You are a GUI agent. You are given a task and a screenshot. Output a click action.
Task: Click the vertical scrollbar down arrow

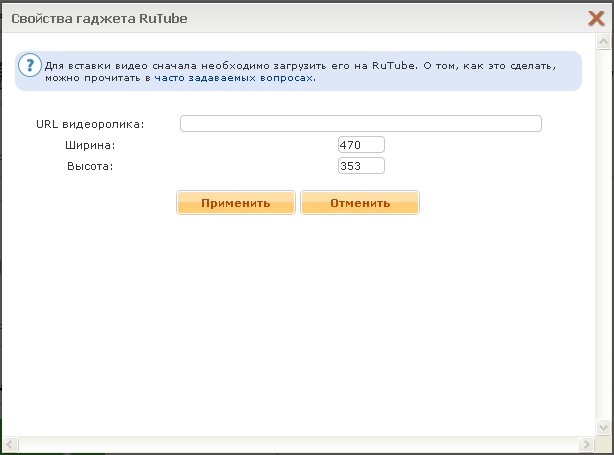[x=605, y=428]
